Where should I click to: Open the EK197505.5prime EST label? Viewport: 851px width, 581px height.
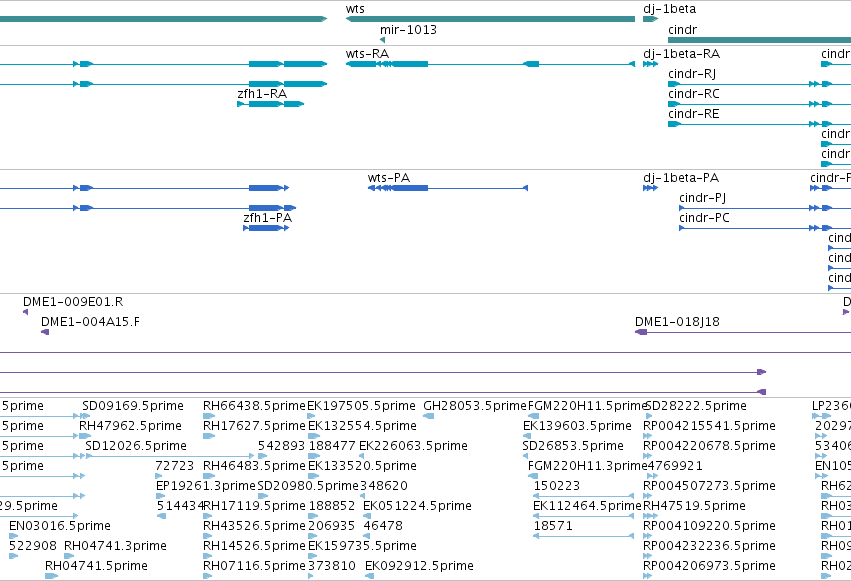click(361, 406)
